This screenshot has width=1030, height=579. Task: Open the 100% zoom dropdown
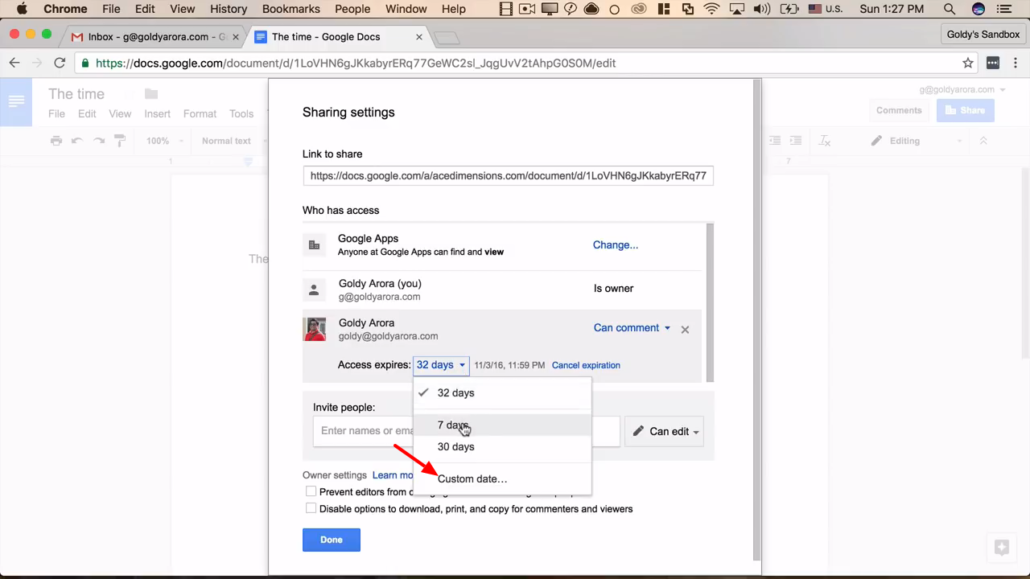tap(164, 141)
